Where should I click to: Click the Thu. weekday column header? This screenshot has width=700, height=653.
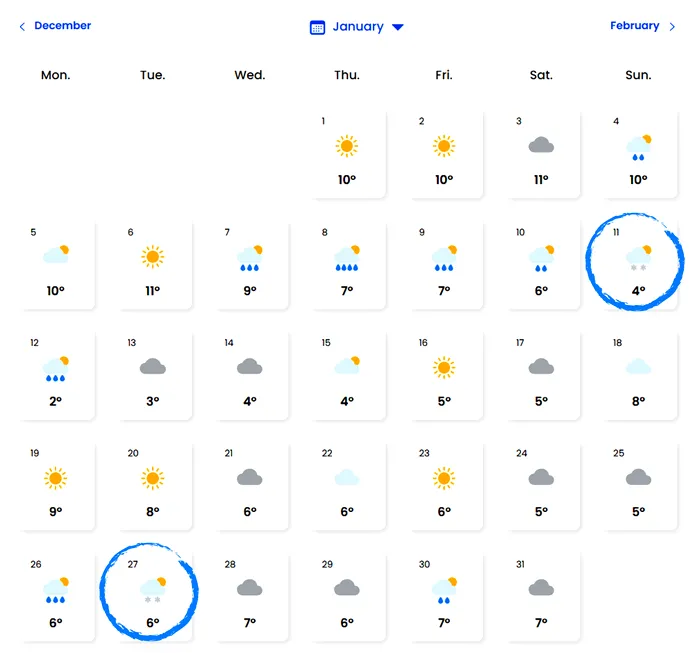(x=347, y=75)
